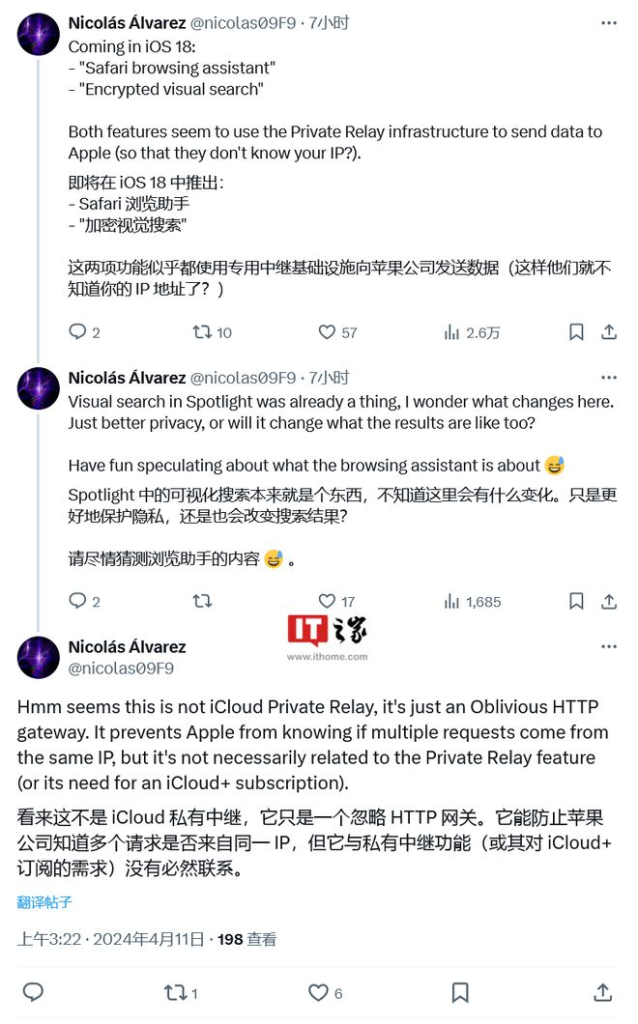Image resolution: width=638 pixels, height=1024 pixels.
Task: Retweet the Visual search in Spotlight tweet
Action: pyautogui.click(x=202, y=601)
